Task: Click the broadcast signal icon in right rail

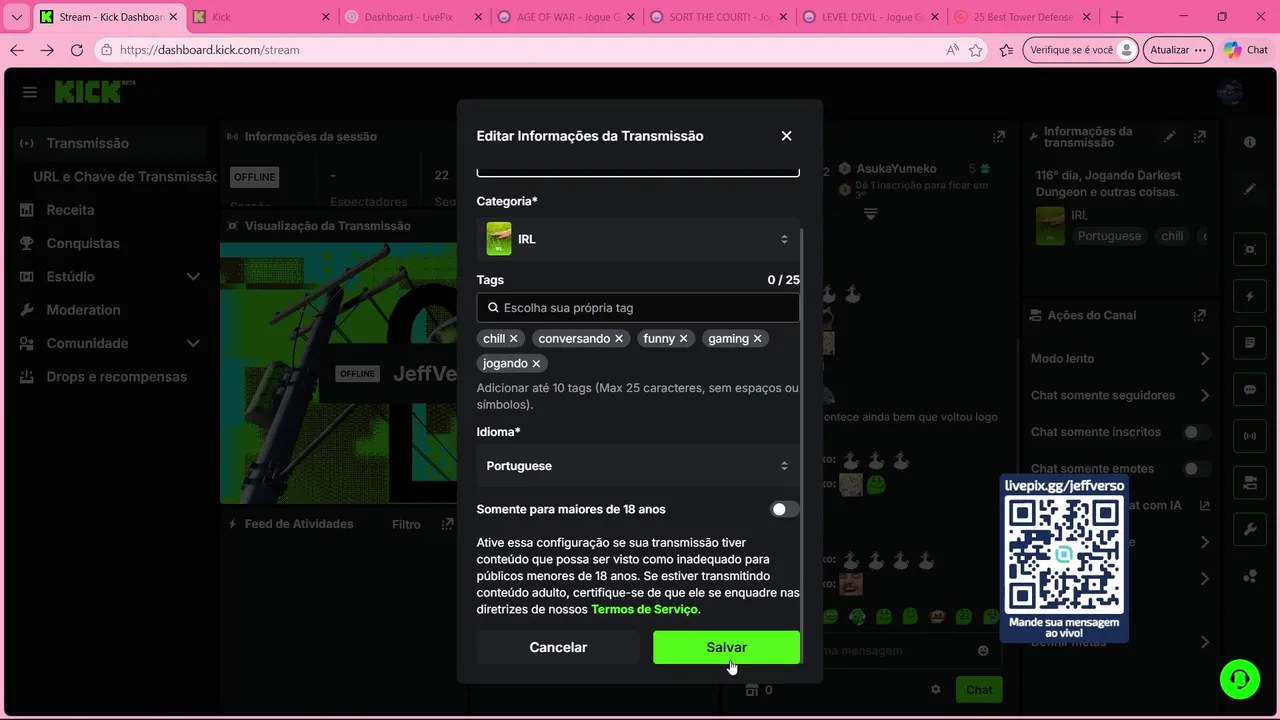Action: [1250, 436]
